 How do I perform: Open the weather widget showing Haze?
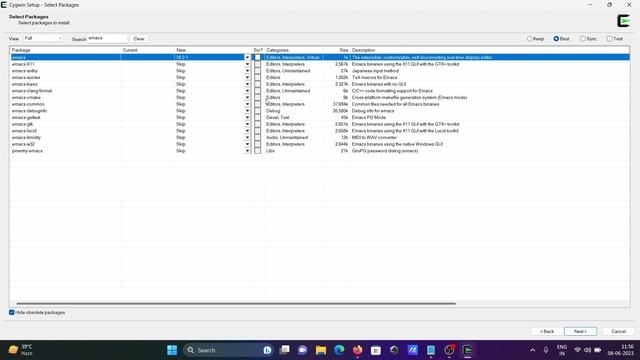(x=20, y=350)
